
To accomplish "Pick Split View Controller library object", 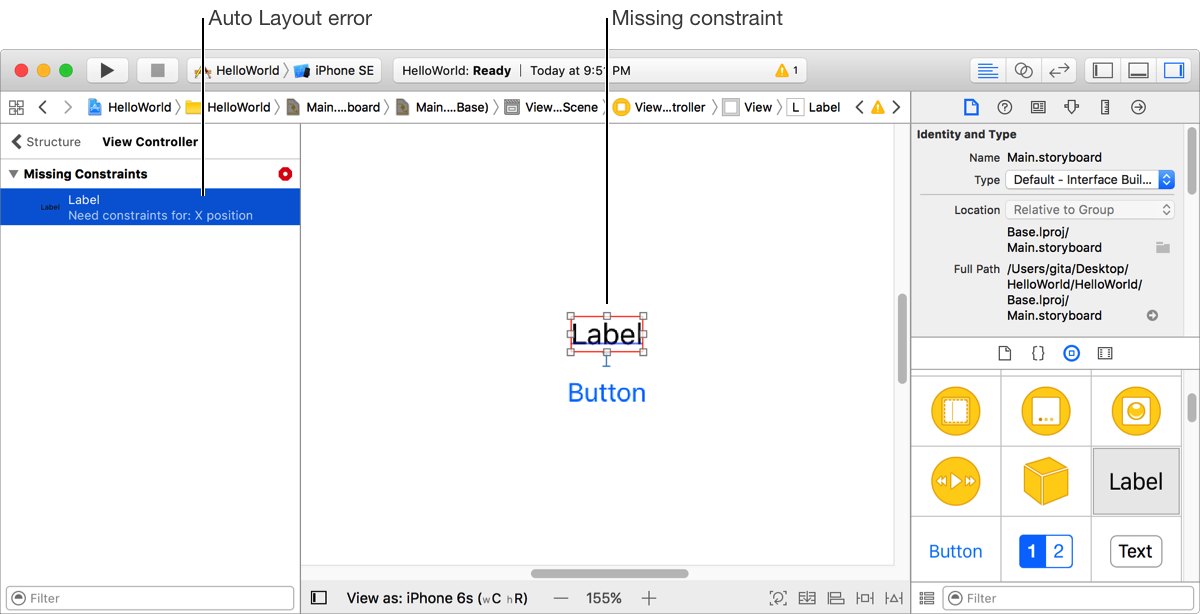I will 956,411.
